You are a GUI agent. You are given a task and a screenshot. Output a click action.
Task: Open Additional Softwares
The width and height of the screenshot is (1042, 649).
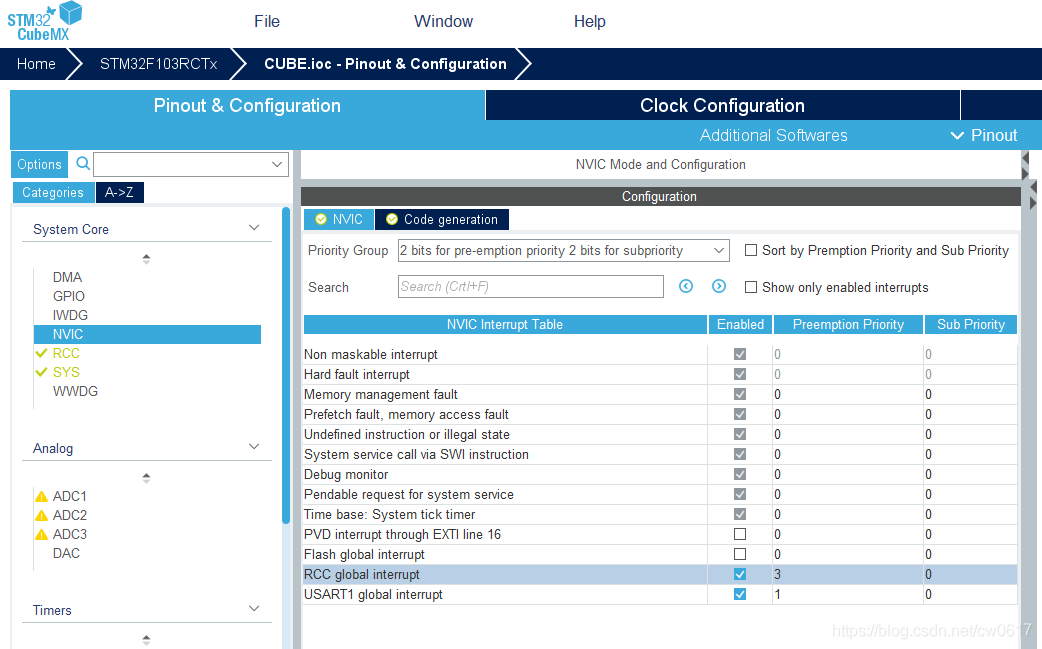[774, 136]
